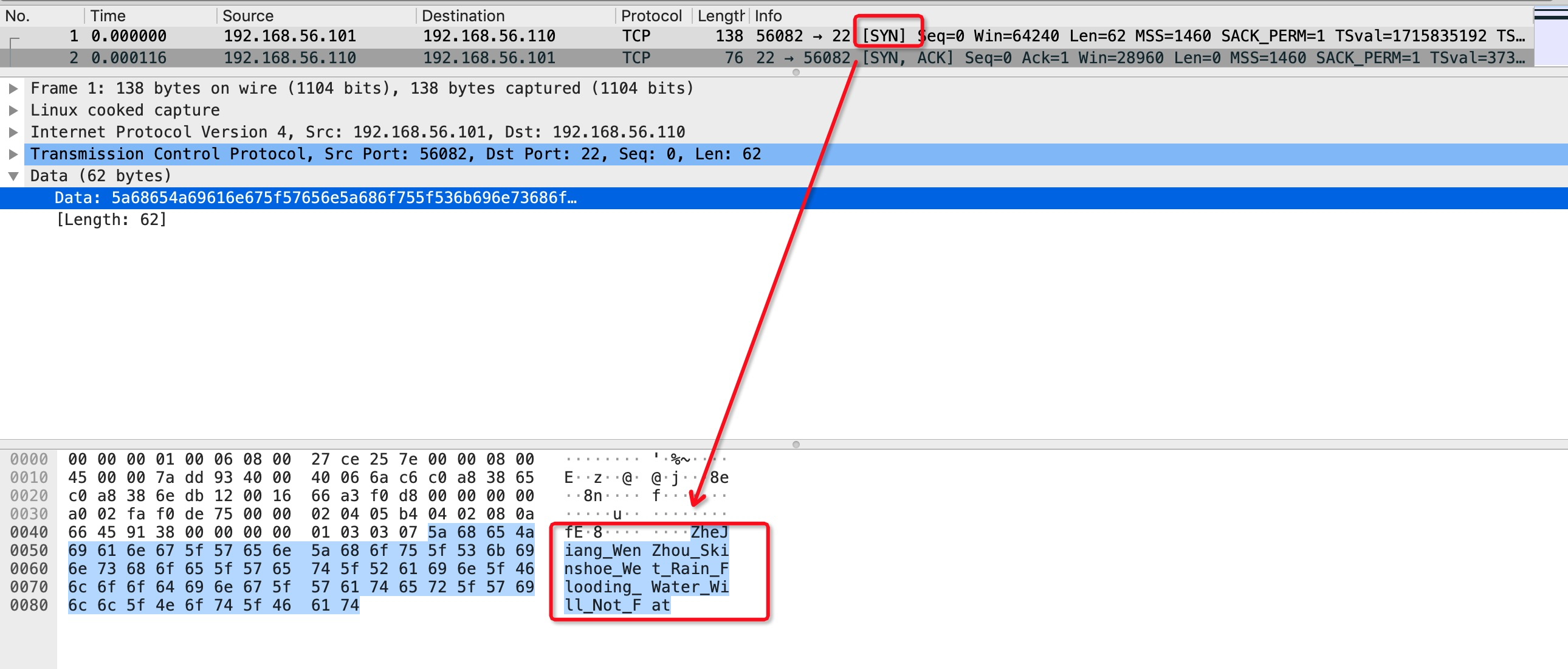Image resolution: width=1568 pixels, height=669 pixels.
Task: Click the splitter handle above hex pane
Action: (x=796, y=444)
